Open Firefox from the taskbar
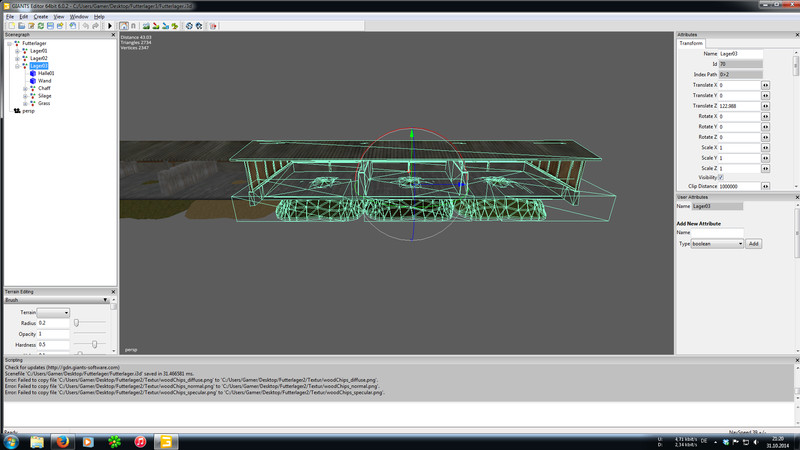This screenshot has width=800, height=450. click(x=62, y=440)
